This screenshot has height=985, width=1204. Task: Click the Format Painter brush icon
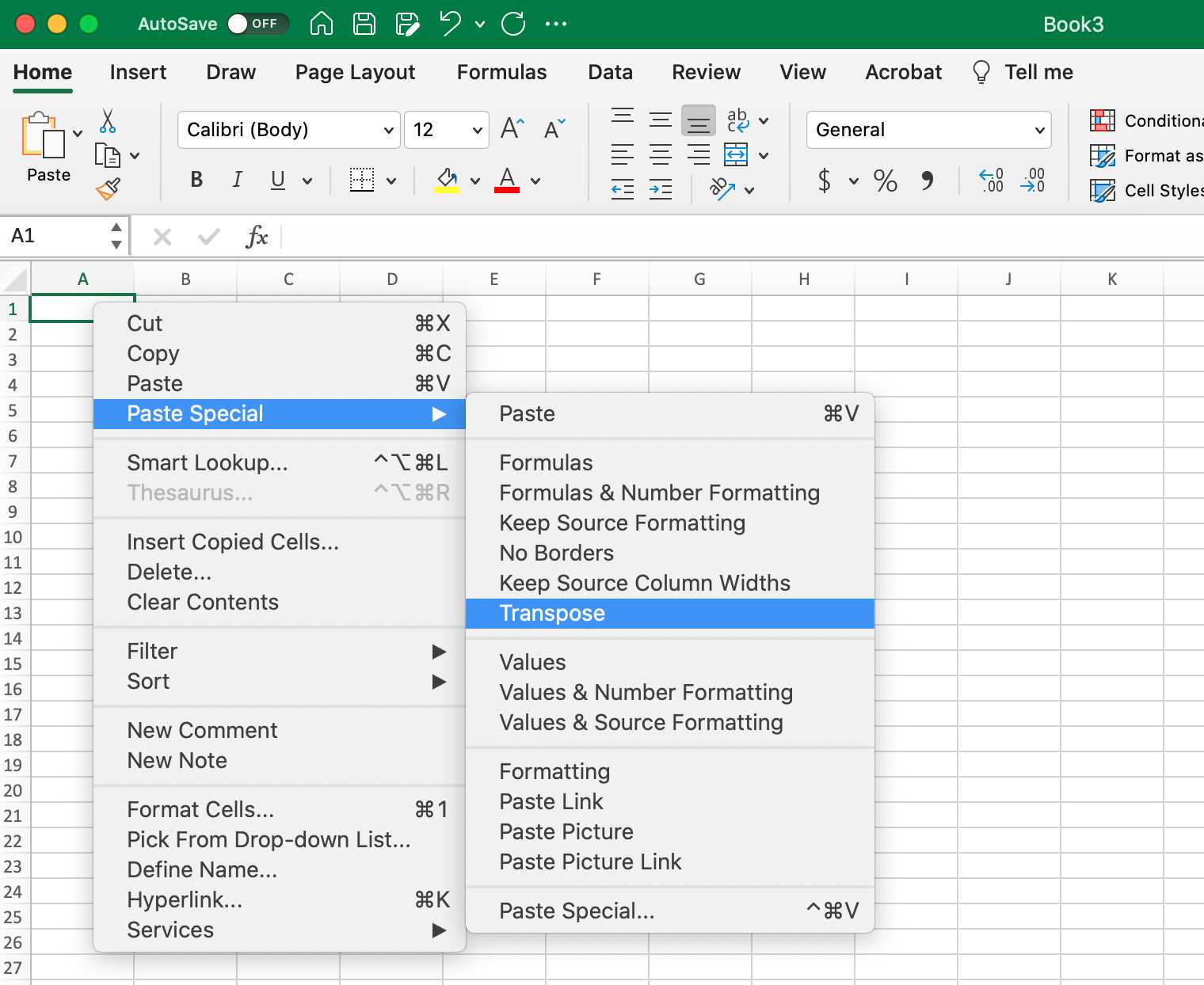(108, 189)
